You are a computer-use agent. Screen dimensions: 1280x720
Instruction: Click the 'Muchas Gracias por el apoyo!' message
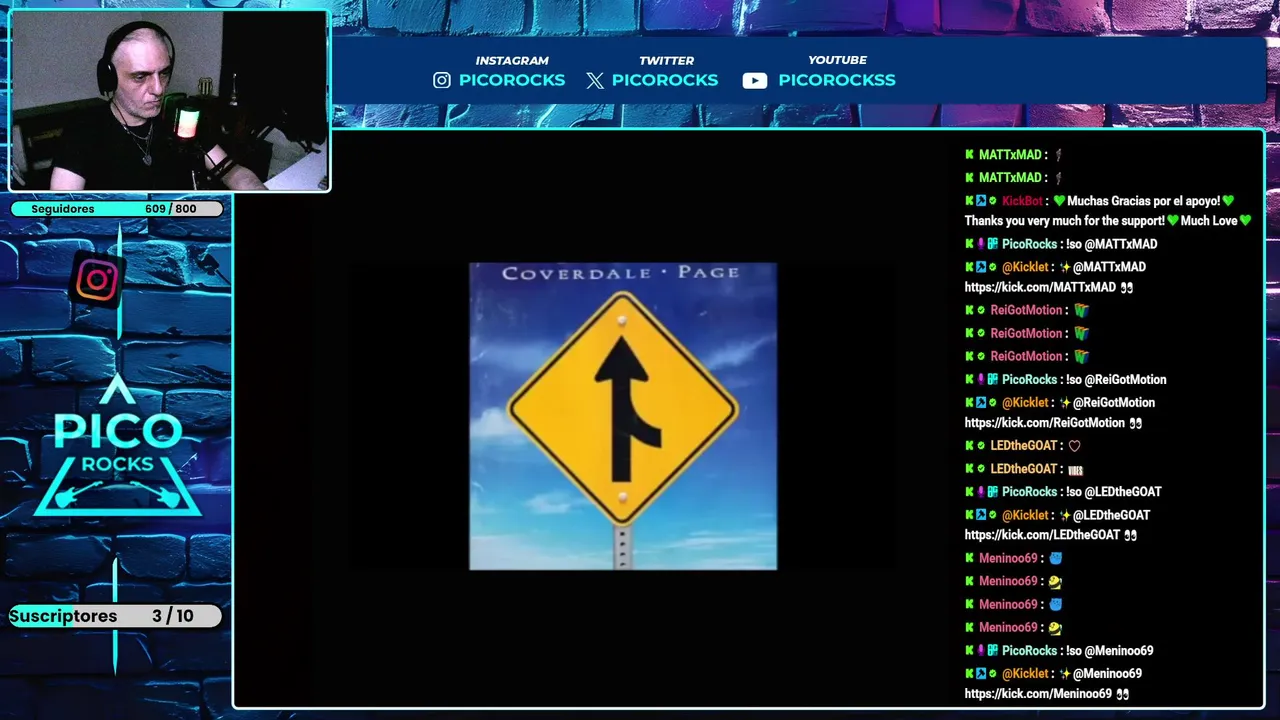pyautogui.click(x=1144, y=201)
